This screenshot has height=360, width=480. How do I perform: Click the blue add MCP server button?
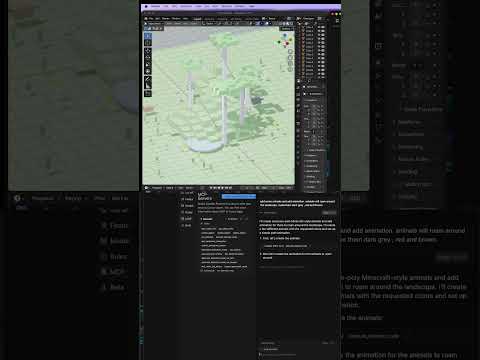coord(239,196)
